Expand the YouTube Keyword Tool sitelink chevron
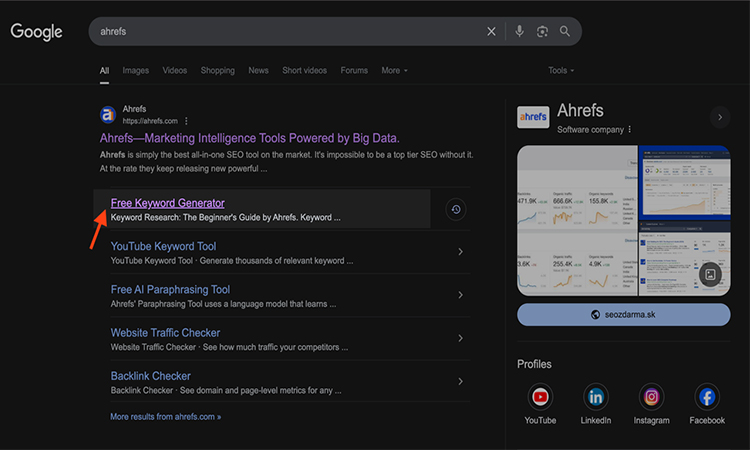The height and width of the screenshot is (450, 750). [x=460, y=252]
